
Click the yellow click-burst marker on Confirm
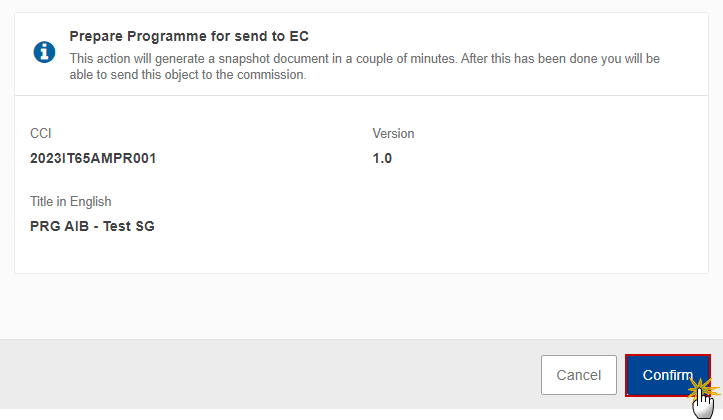(702, 388)
